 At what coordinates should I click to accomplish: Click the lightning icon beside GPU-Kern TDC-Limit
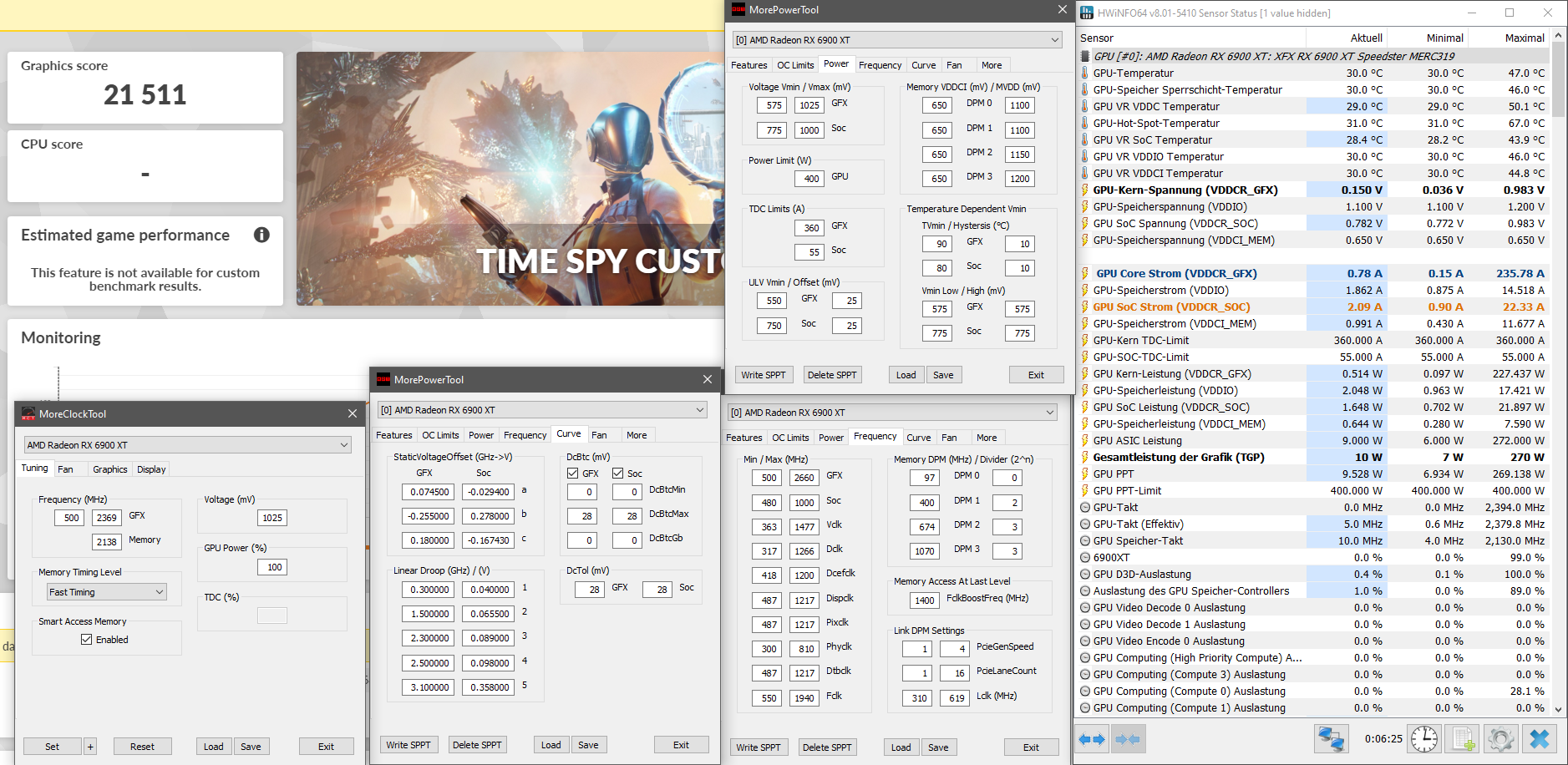(1085, 340)
